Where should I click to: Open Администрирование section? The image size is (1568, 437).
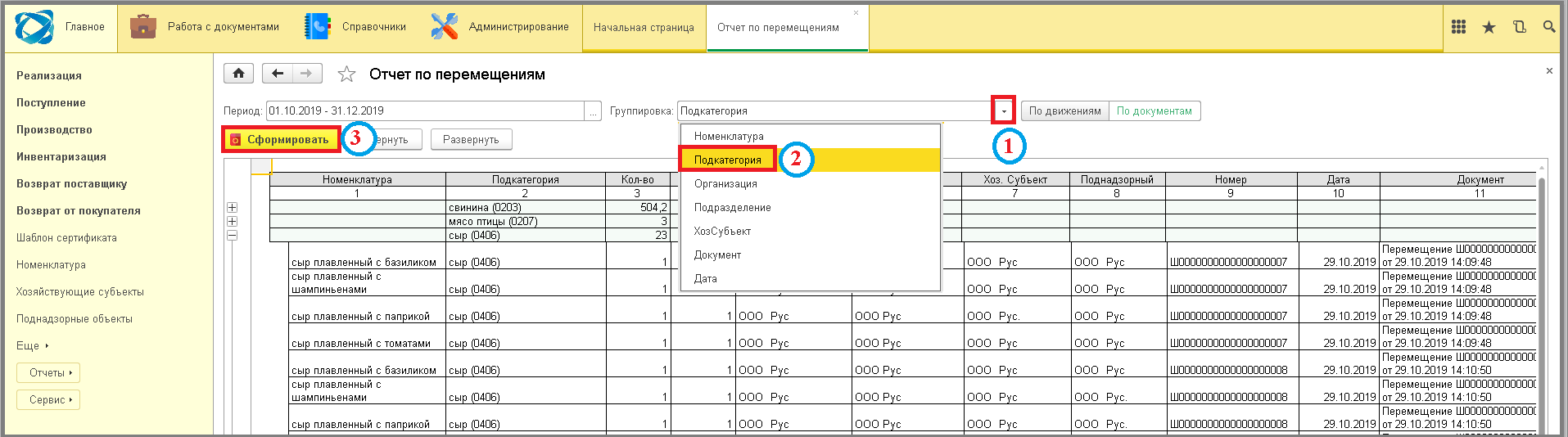point(500,27)
